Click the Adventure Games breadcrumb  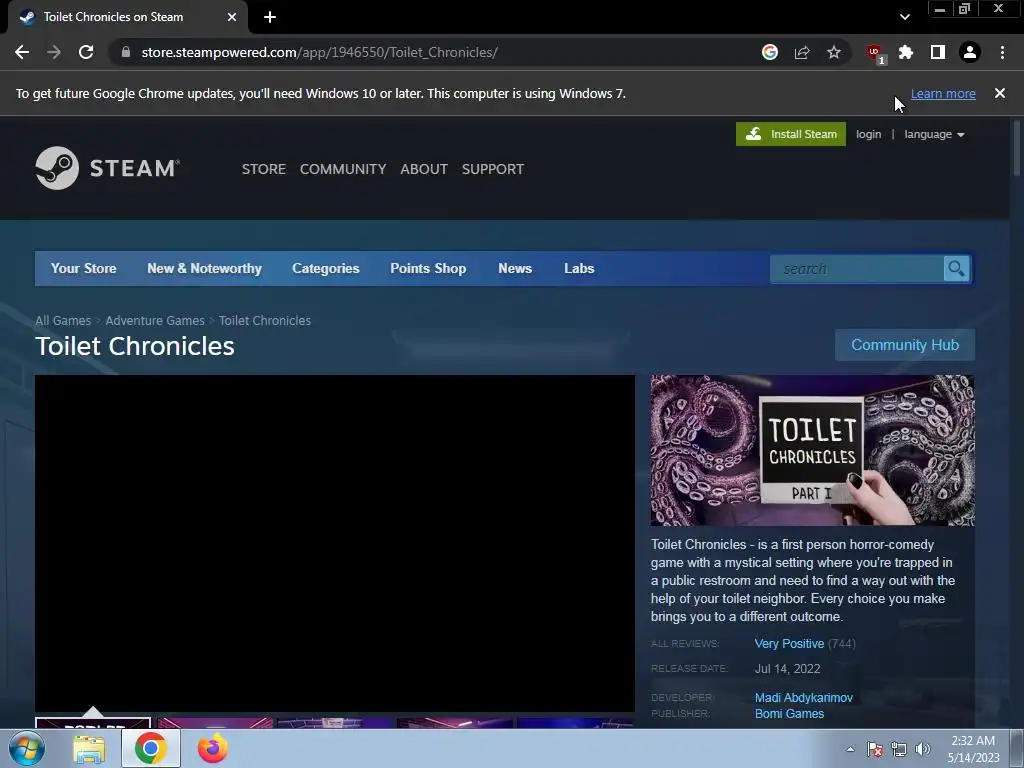tap(155, 321)
